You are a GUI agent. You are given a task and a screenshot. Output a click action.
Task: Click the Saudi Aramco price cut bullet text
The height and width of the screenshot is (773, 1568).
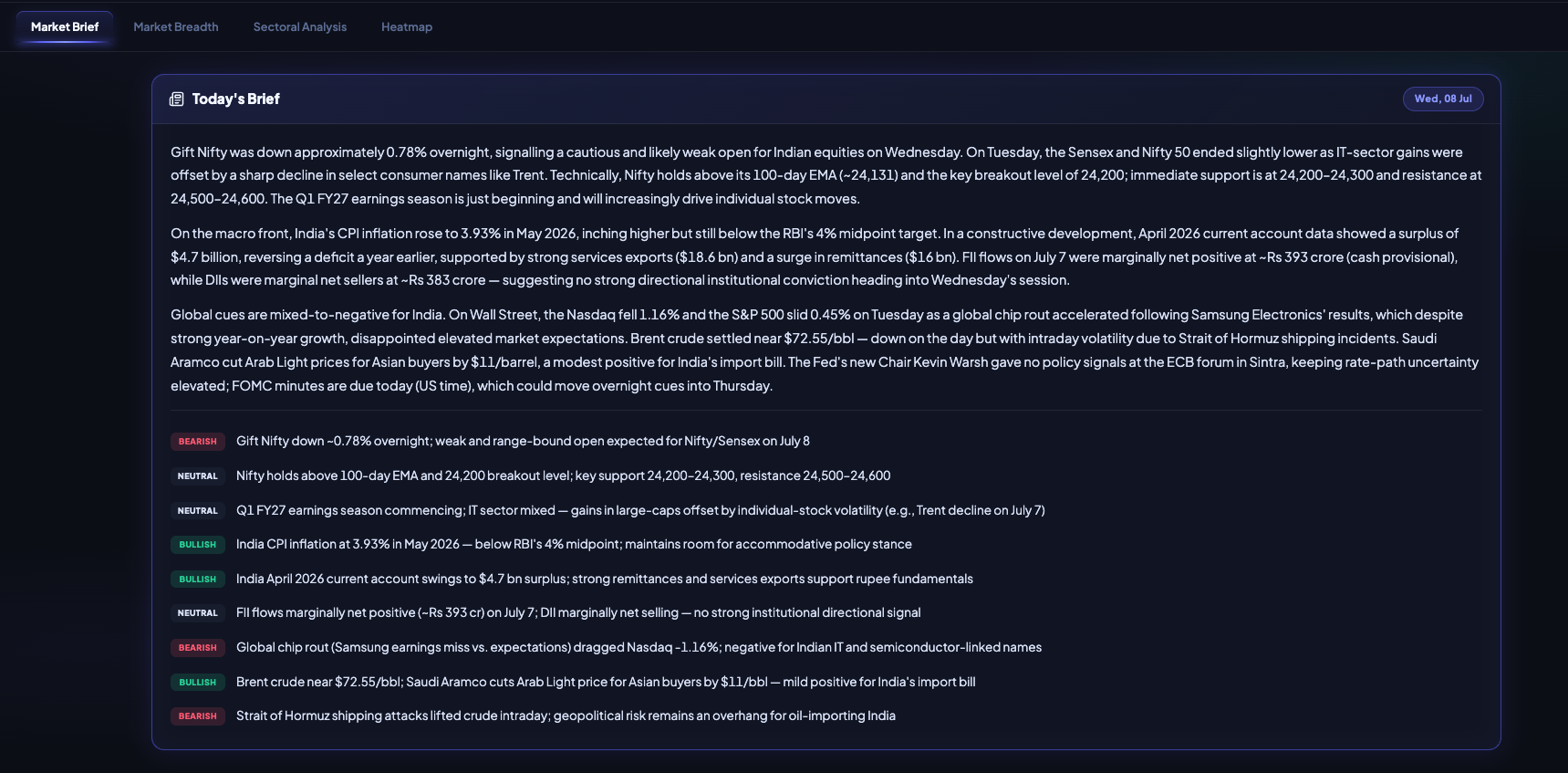coord(606,682)
